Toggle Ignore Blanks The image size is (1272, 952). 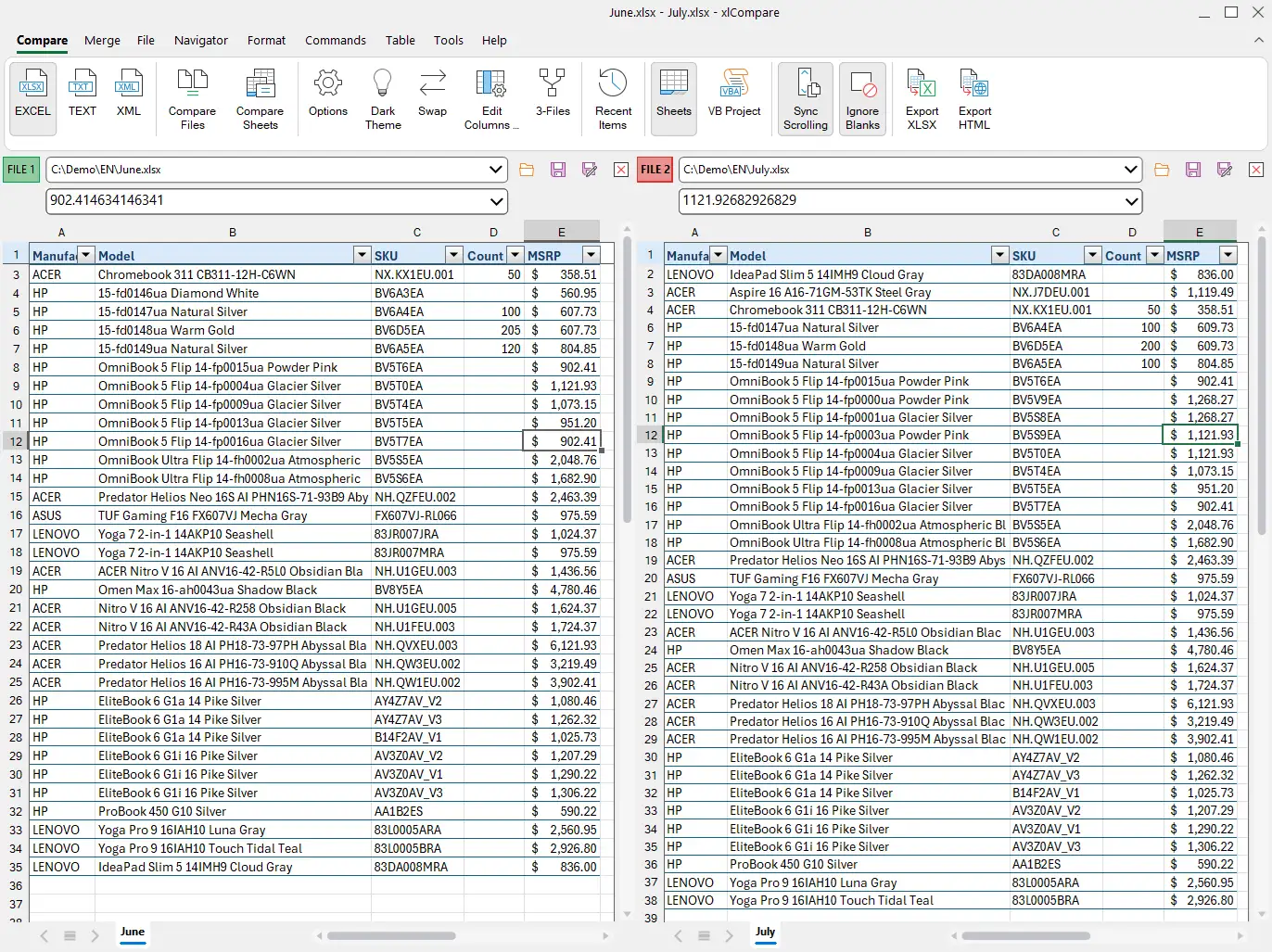coord(862,99)
